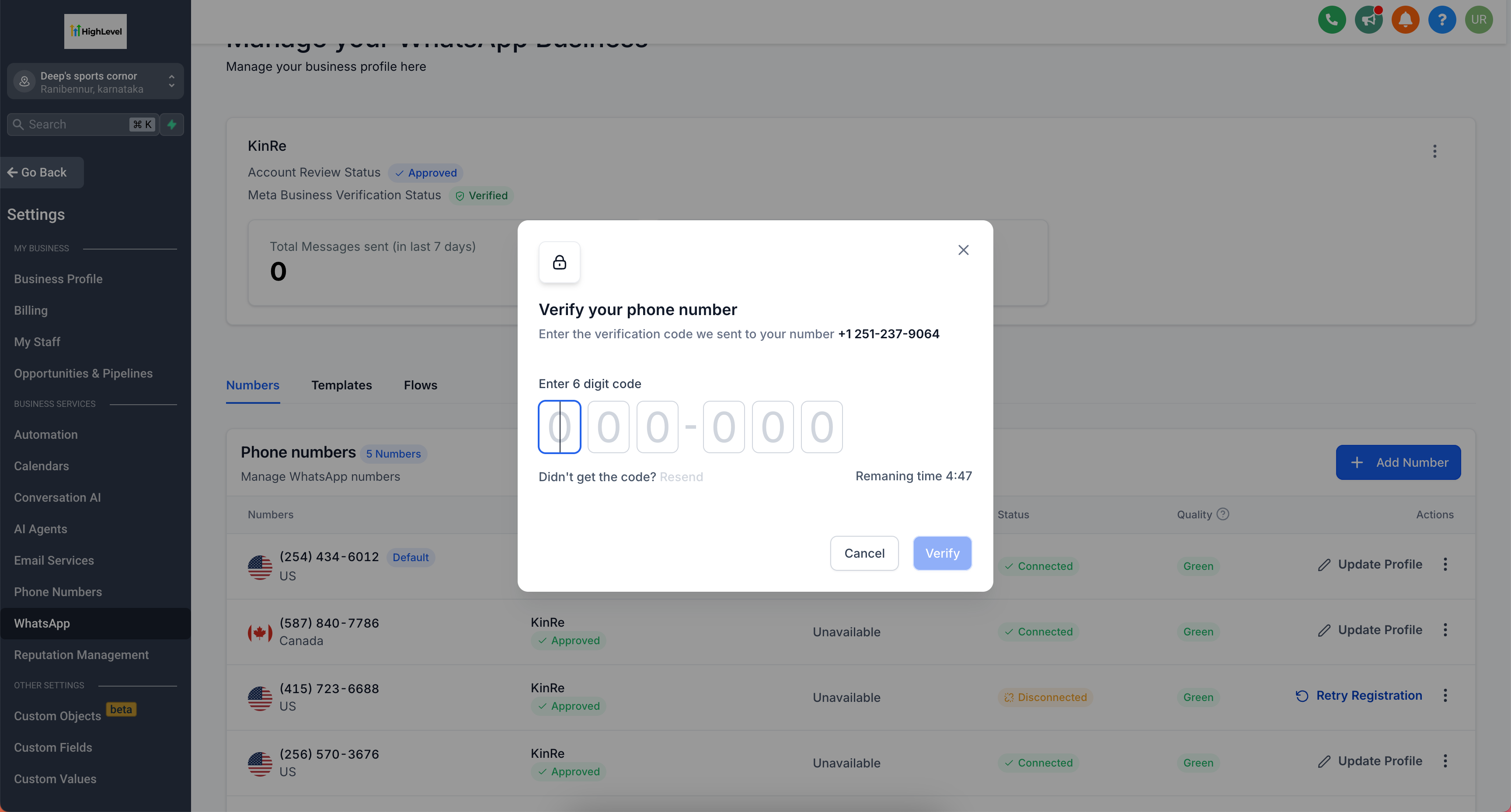
Task: Click the Cancel button in verification modal
Action: [864, 553]
